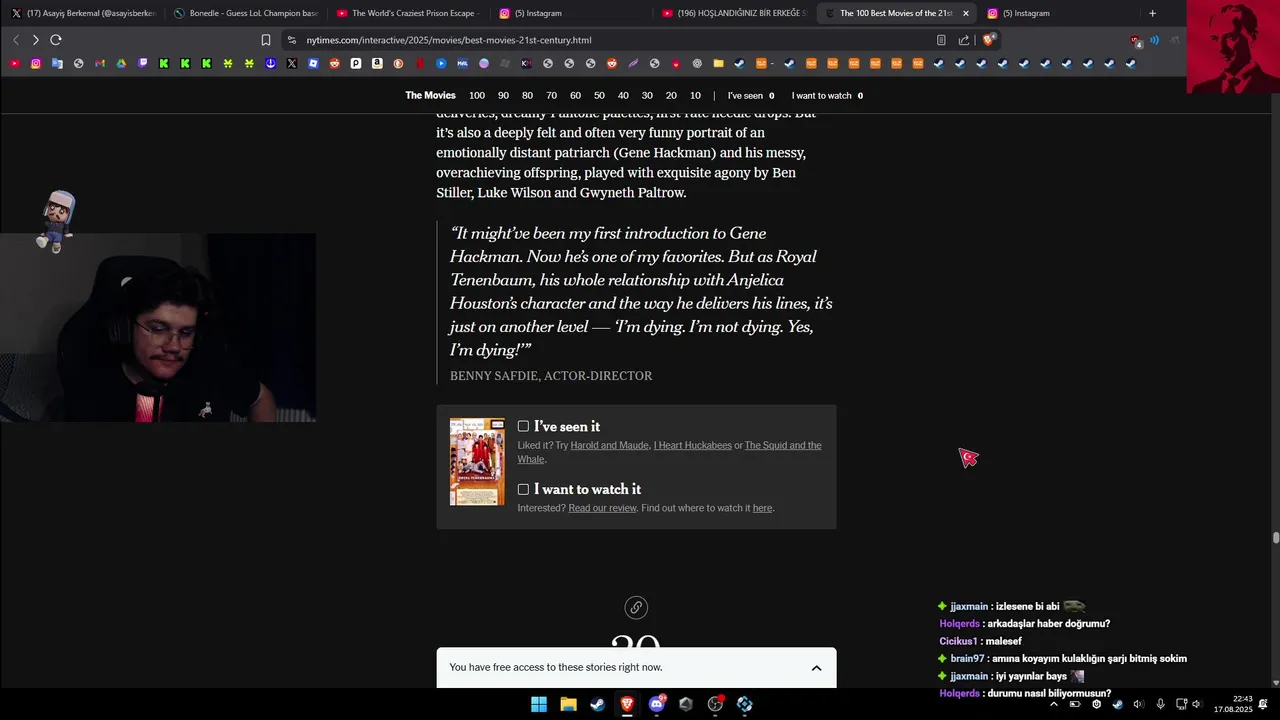Click "The Movies" heading in navigation
1280x720 pixels.
click(430, 96)
